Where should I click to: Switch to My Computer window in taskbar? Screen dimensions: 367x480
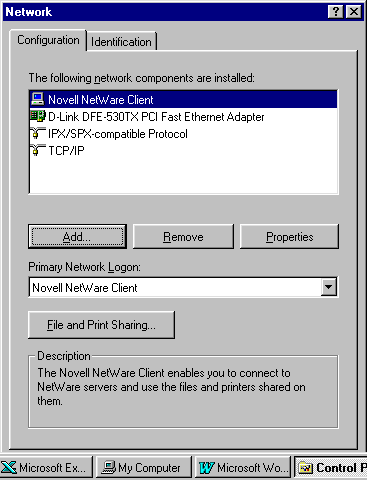tap(144, 467)
